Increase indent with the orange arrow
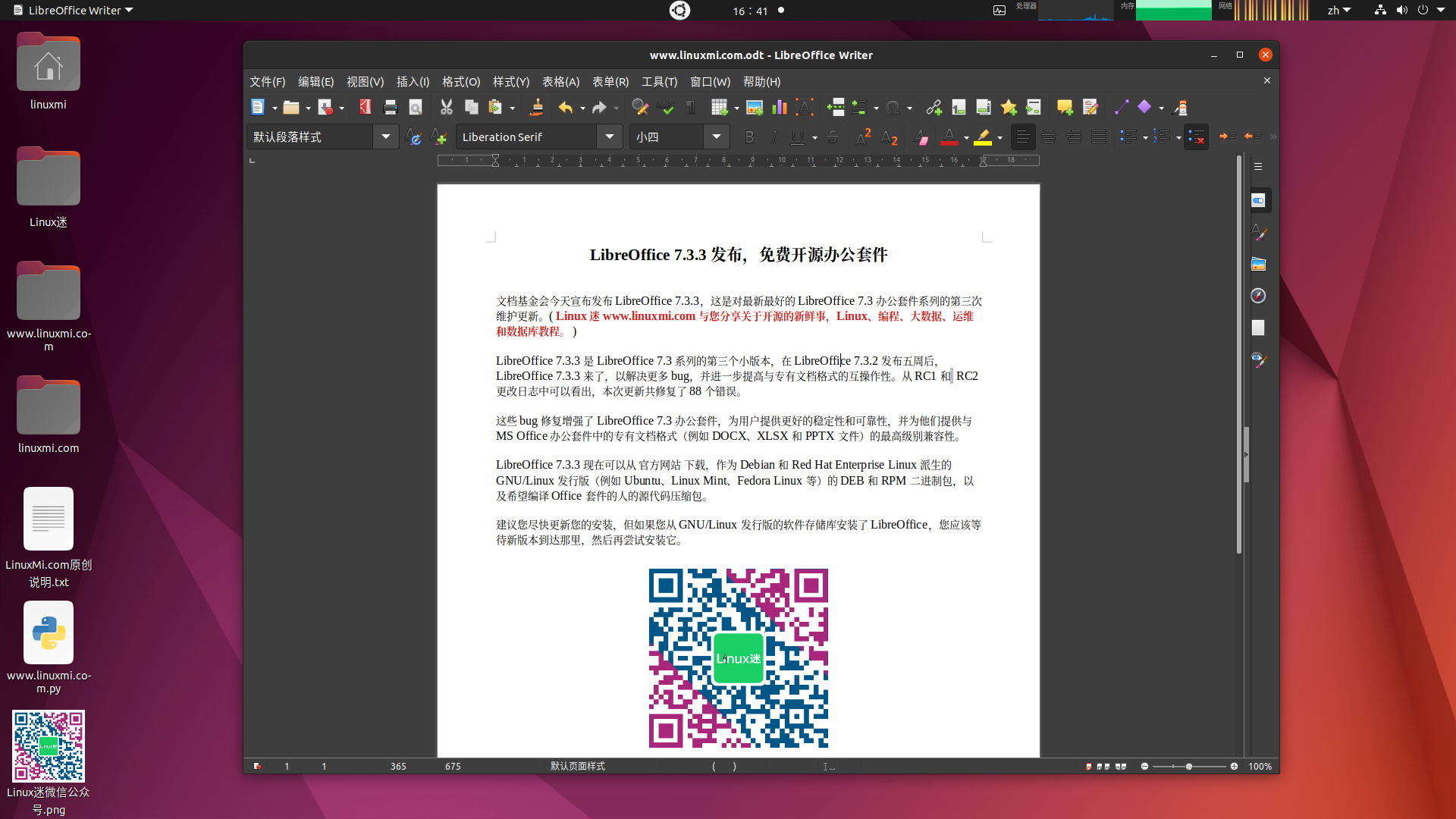 click(1228, 136)
